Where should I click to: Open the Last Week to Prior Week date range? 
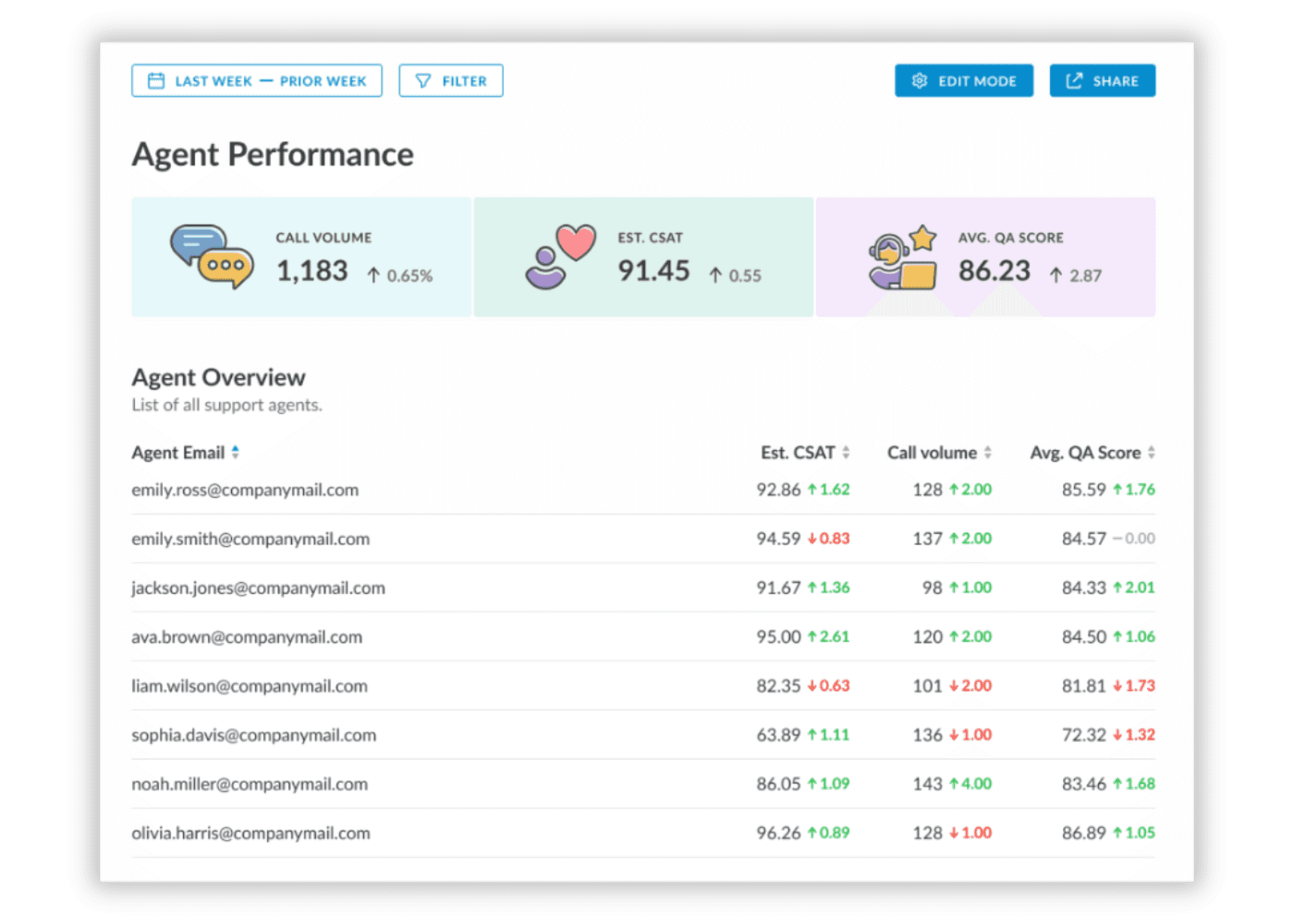point(257,80)
